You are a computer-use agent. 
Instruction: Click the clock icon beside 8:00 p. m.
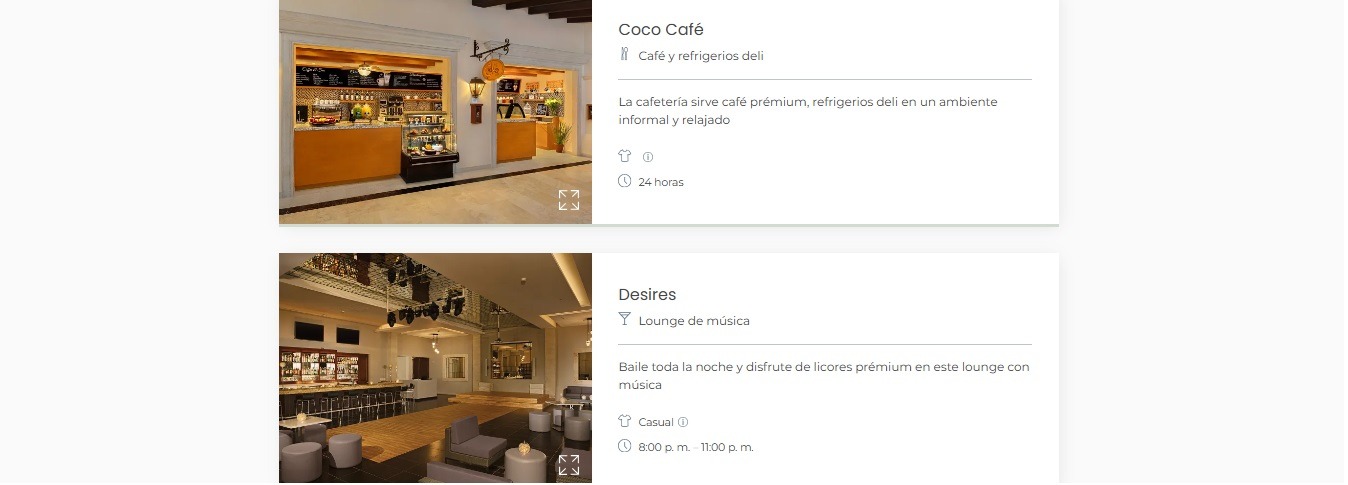[x=625, y=446]
